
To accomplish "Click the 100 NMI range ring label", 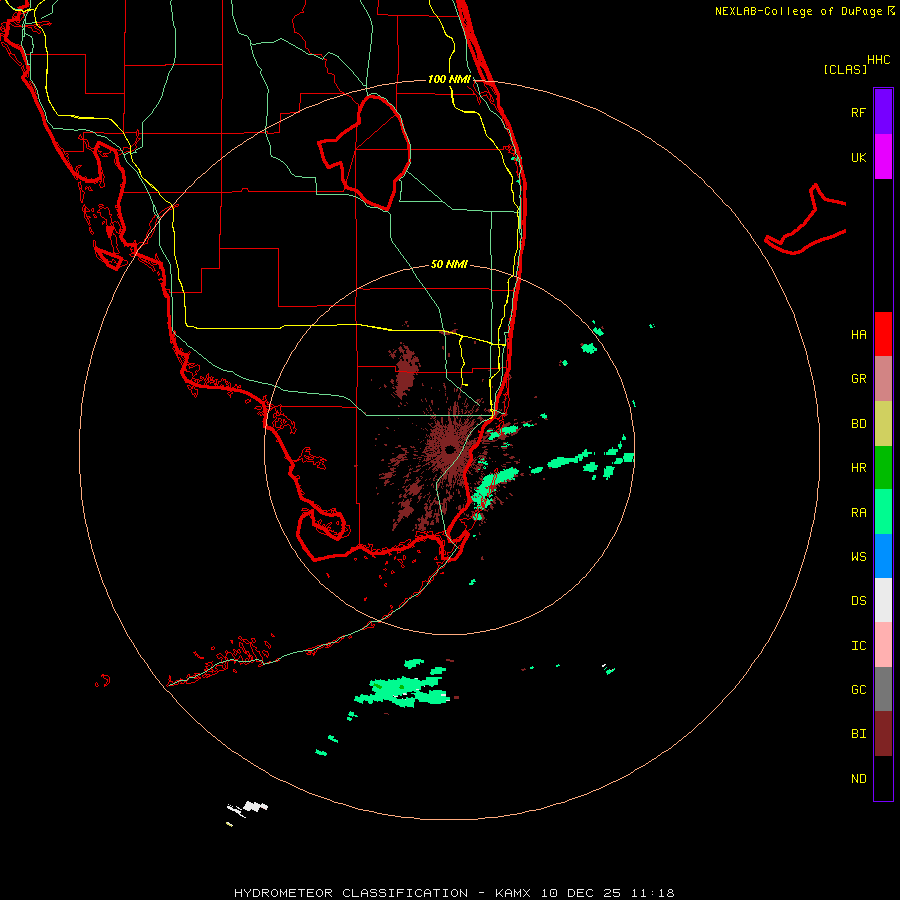I will pyautogui.click(x=449, y=79).
